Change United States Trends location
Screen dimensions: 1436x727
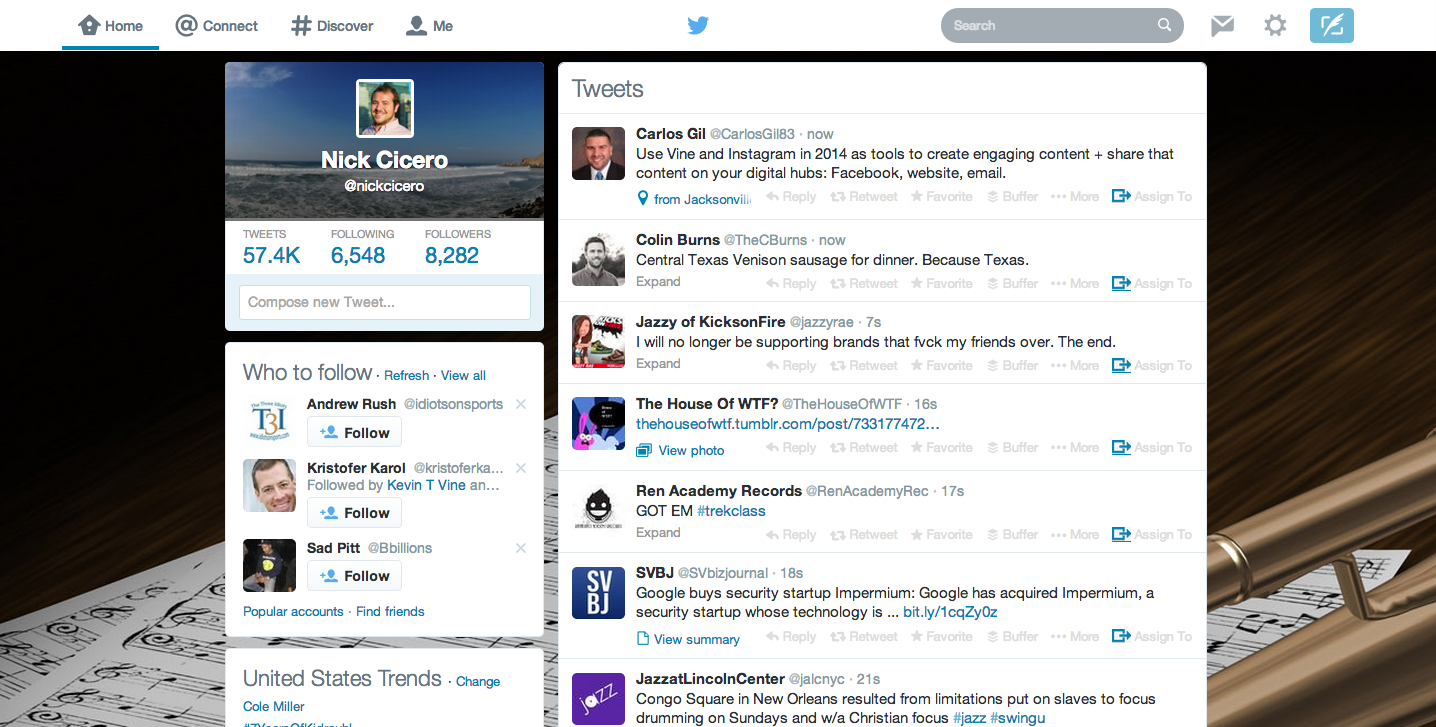pyautogui.click(x=478, y=682)
